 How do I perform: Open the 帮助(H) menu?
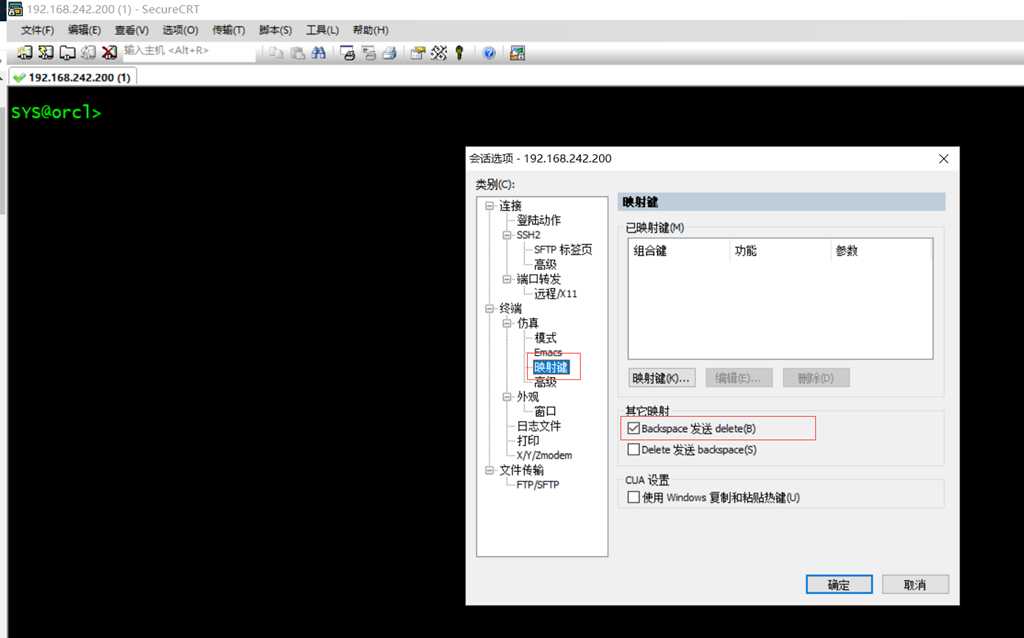[x=370, y=30]
